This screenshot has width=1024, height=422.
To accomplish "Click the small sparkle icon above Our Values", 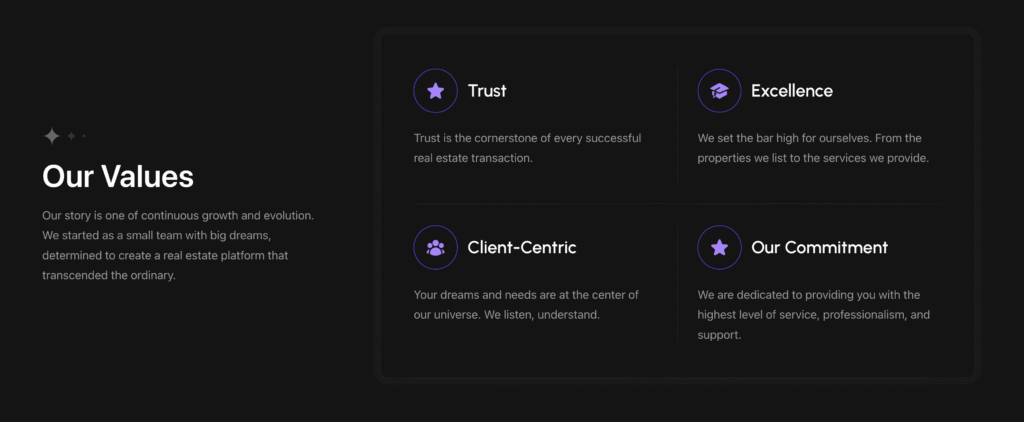I will (x=72, y=136).
